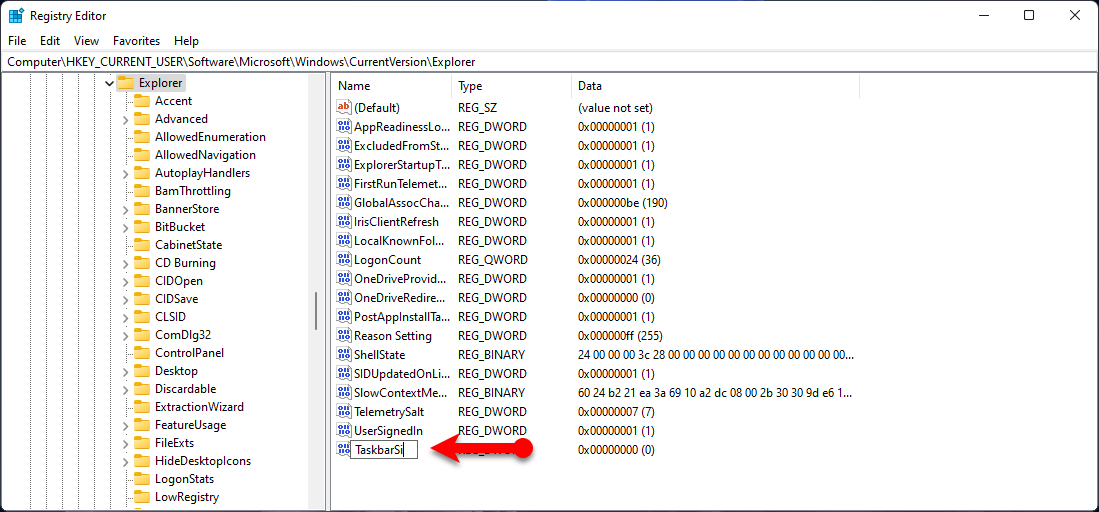Select the CIDSave key
This screenshot has width=1099, height=512.
pos(177,299)
